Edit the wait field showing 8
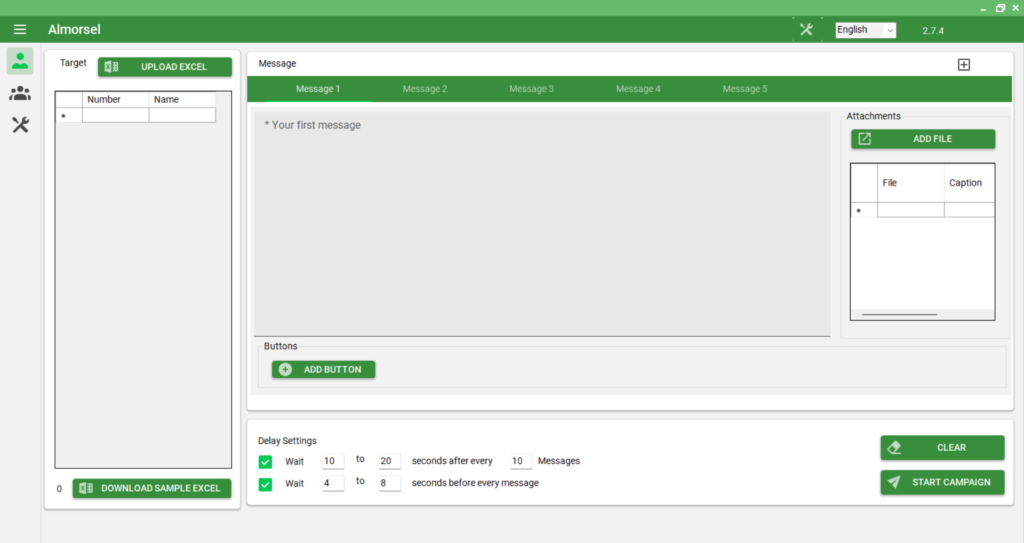Viewport: 1024px width, 543px height. click(x=389, y=484)
